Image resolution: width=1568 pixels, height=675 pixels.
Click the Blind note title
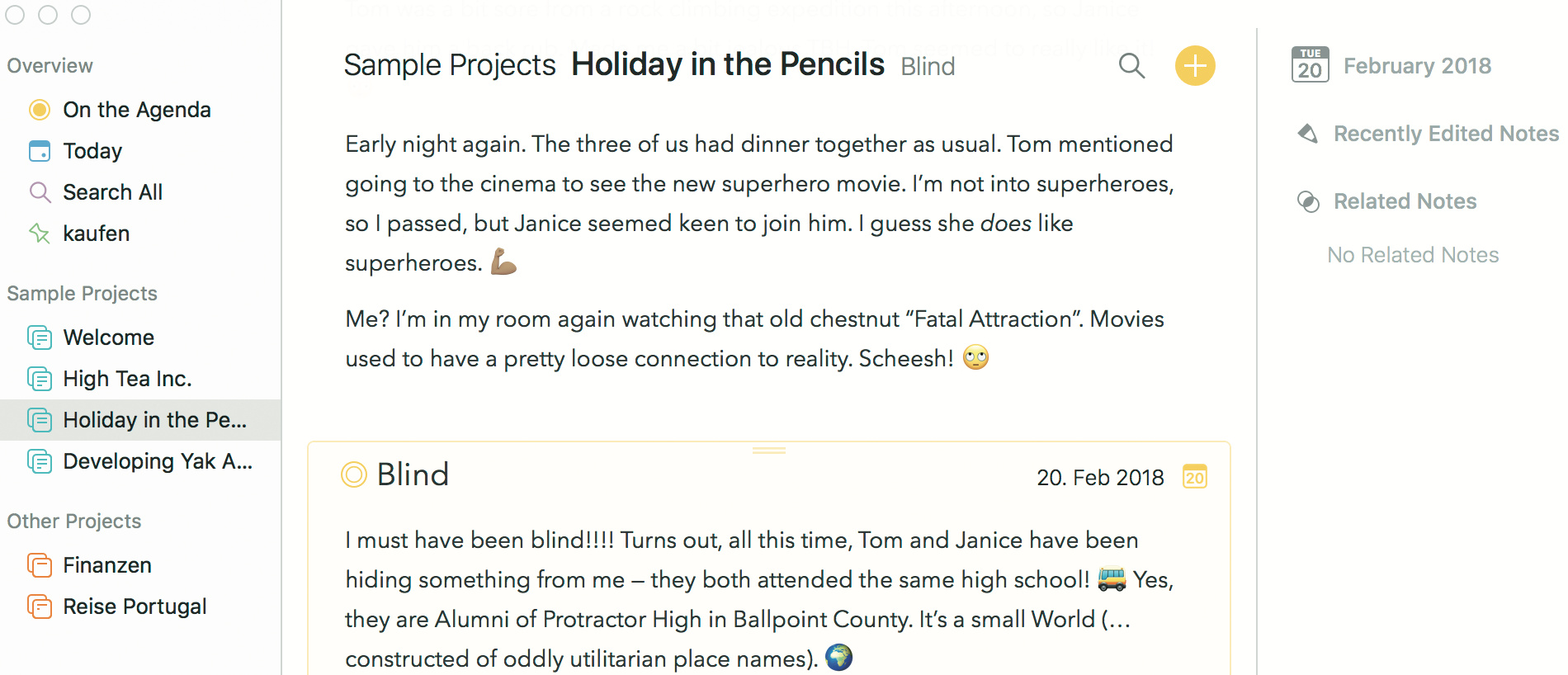pyautogui.click(x=413, y=474)
